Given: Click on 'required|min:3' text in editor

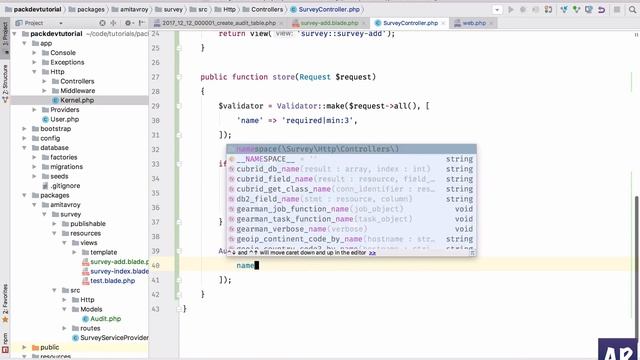Looking at the screenshot, I should click(x=318, y=120).
